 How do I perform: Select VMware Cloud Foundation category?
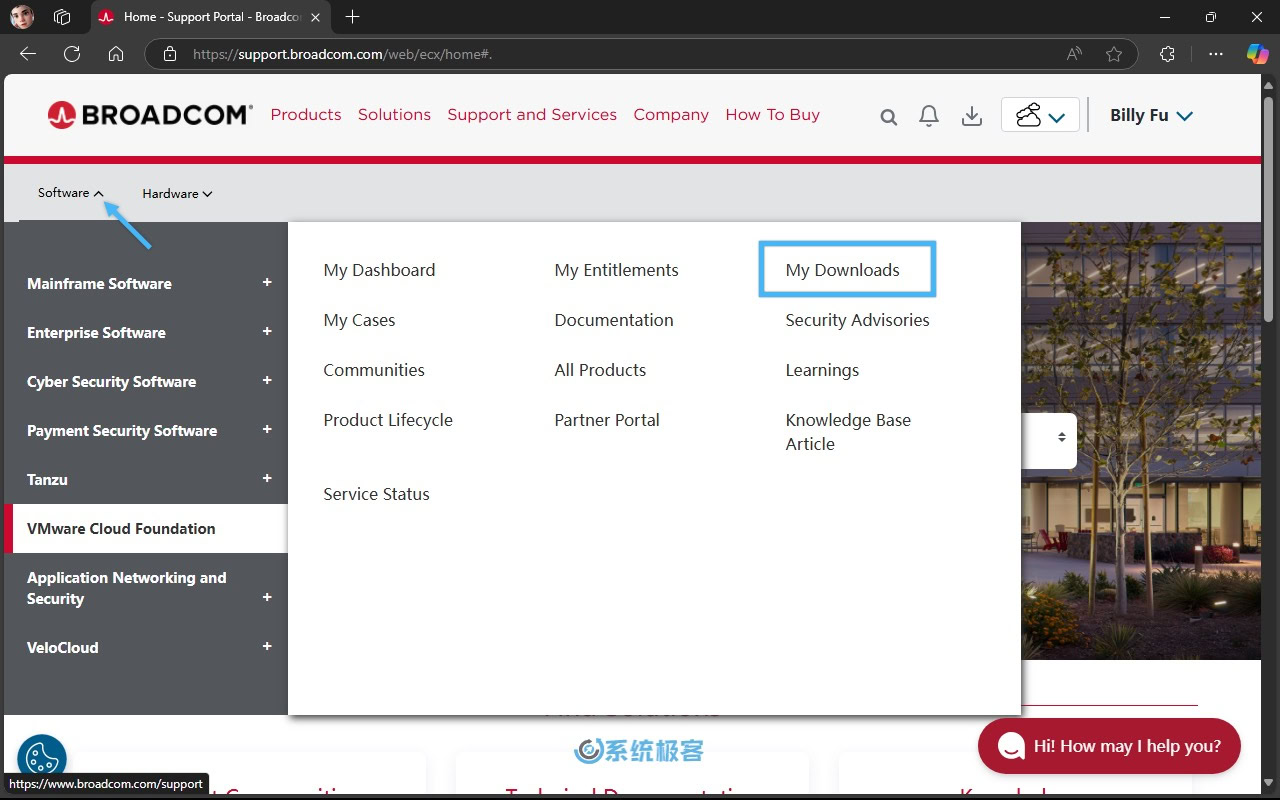(146, 529)
